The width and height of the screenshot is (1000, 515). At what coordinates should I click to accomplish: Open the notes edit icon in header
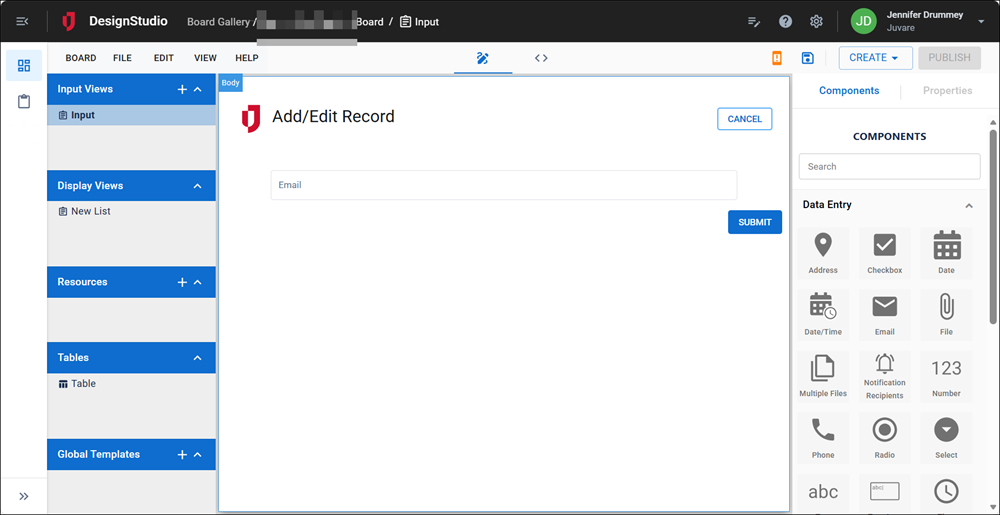(754, 22)
